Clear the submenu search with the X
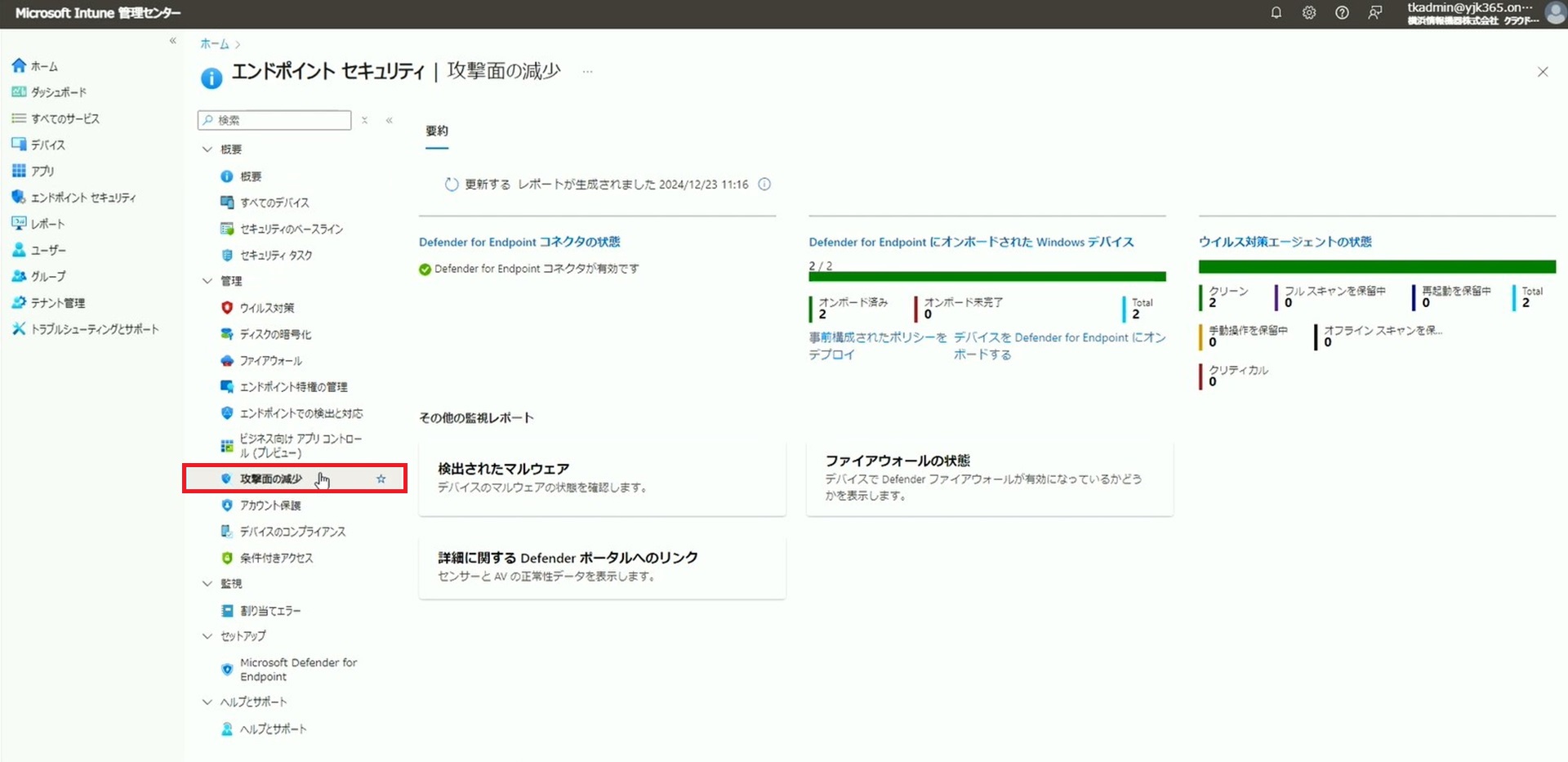 pyautogui.click(x=364, y=120)
